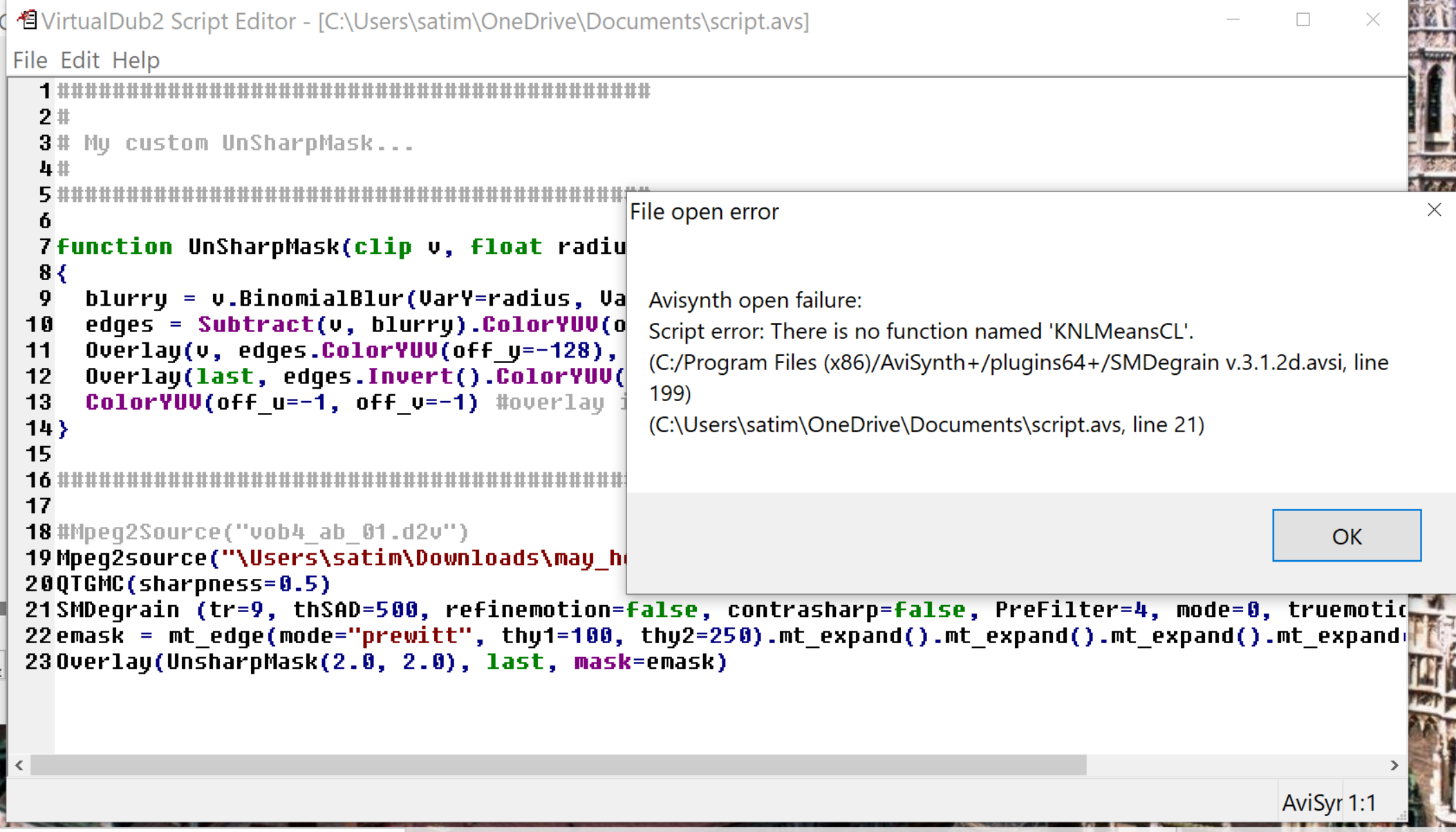This screenshot has width=1456, height=832.
Task: Click the comment '# My custom UnSharpMask...'
Action: pyautogui.click(x=235, y=143)
